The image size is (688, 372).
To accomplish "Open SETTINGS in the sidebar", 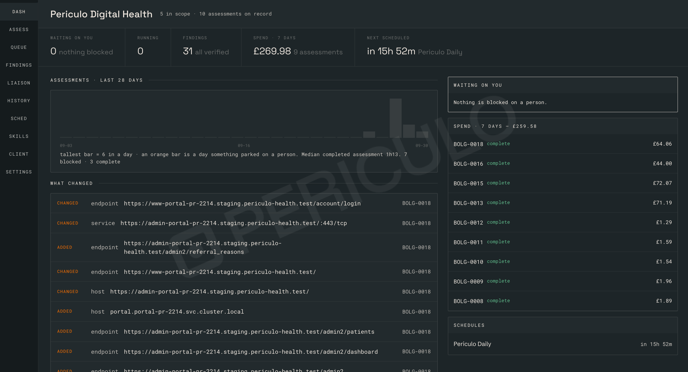I will 19,172.
